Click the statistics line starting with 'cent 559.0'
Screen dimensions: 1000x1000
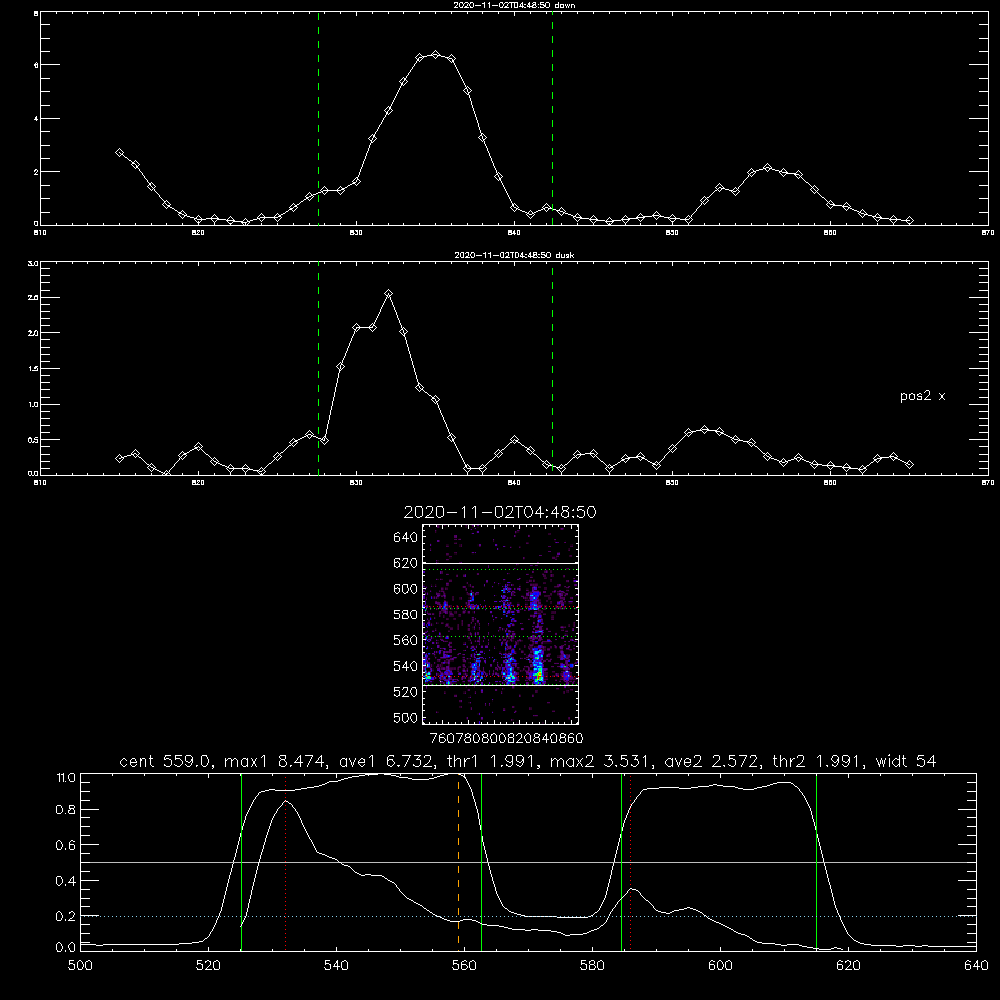coord(527,761)
